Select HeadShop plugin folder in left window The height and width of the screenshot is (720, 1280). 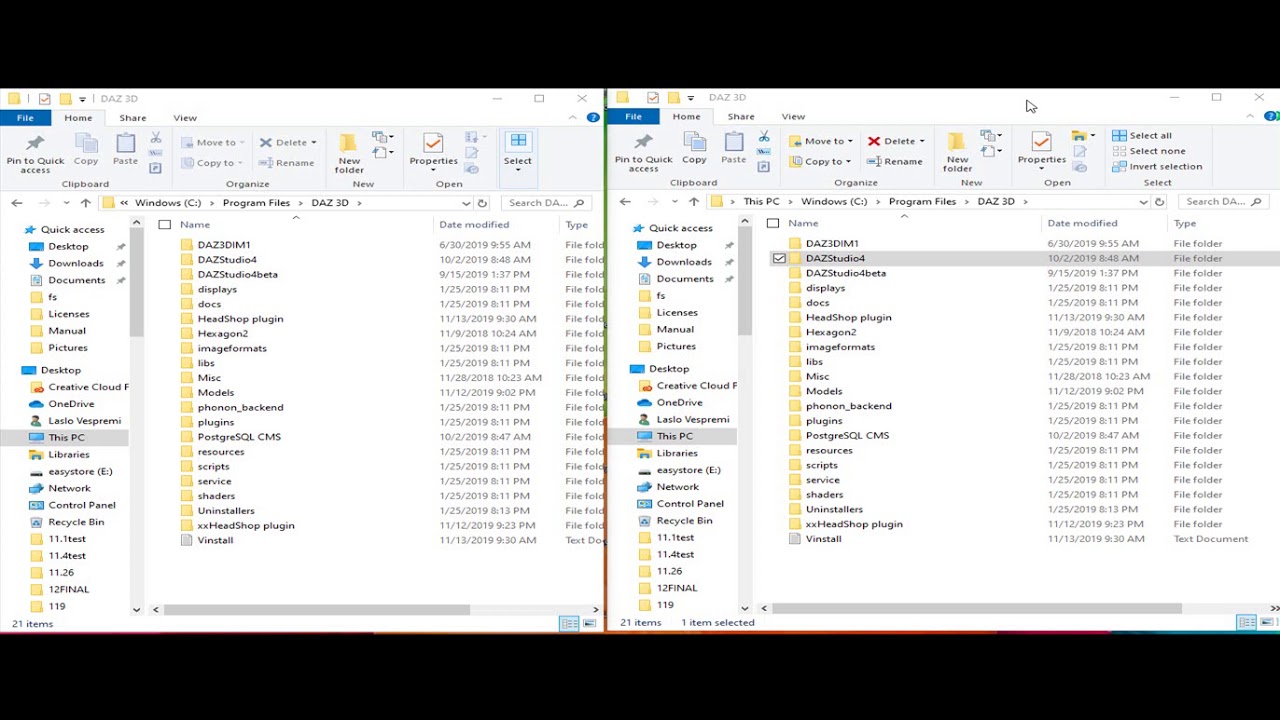pos(240,319)
